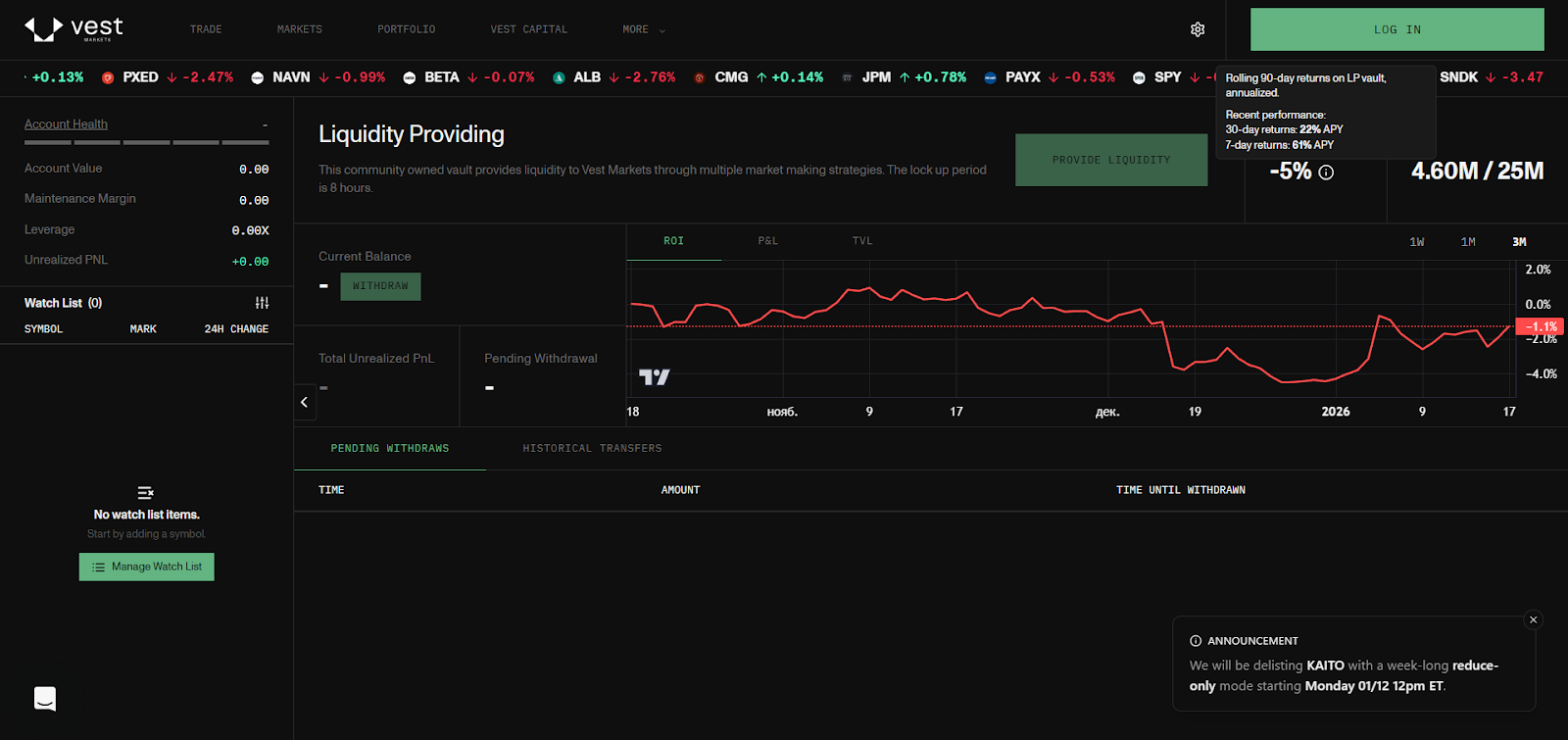Select the 3M chart range
Screen dimensions: 1568x740
click(1519, 242)
